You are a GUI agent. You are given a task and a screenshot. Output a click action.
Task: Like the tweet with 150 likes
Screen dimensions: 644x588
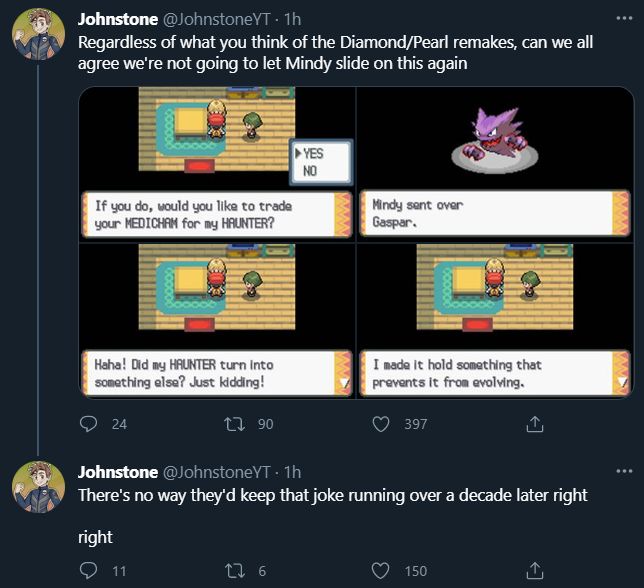click(x=380, y=570)
